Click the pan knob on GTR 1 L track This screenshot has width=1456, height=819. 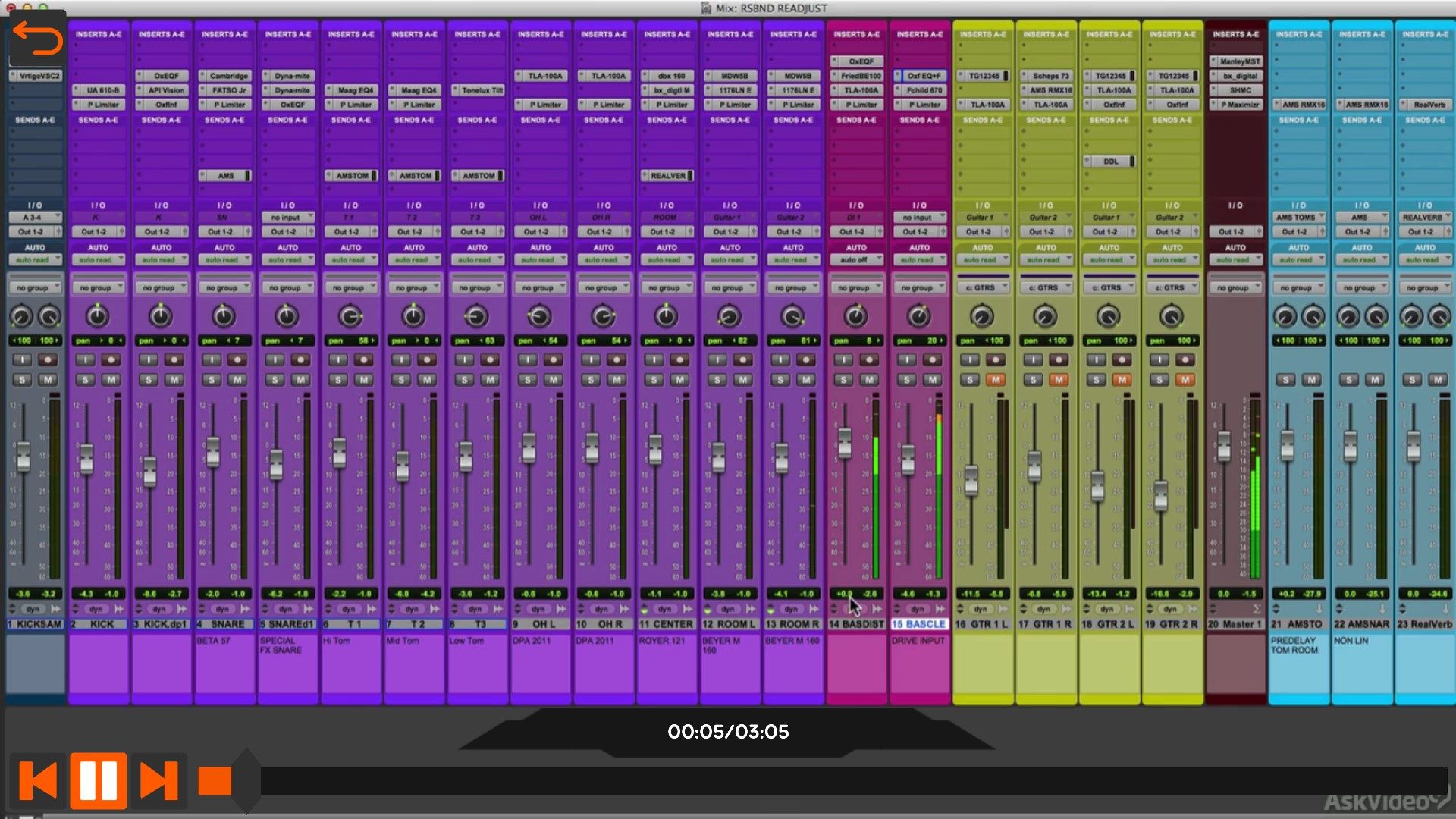pos(982,316)
